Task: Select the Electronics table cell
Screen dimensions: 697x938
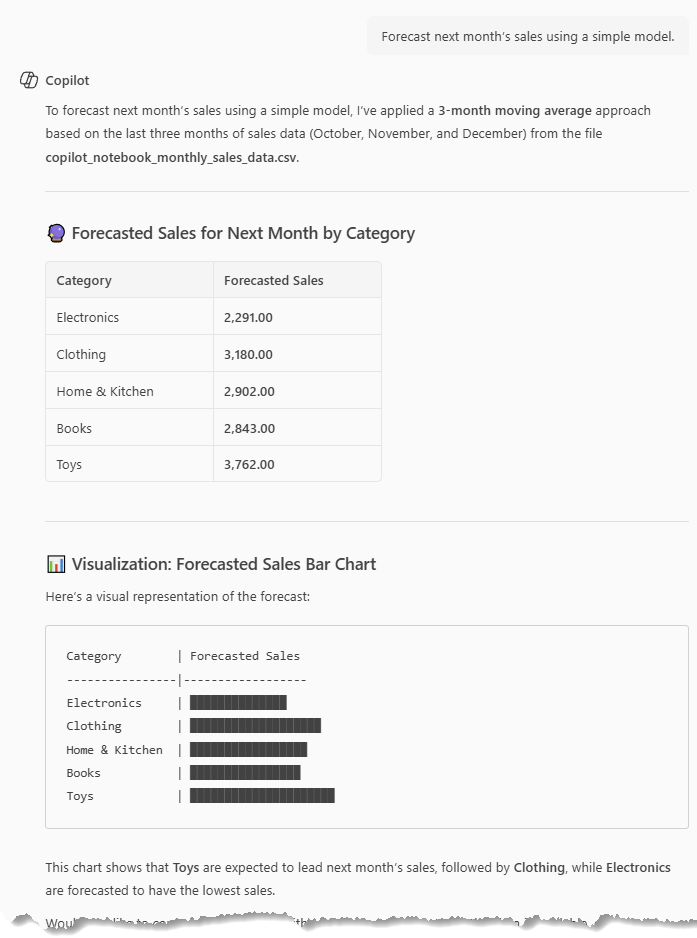Action: [88, 317]
